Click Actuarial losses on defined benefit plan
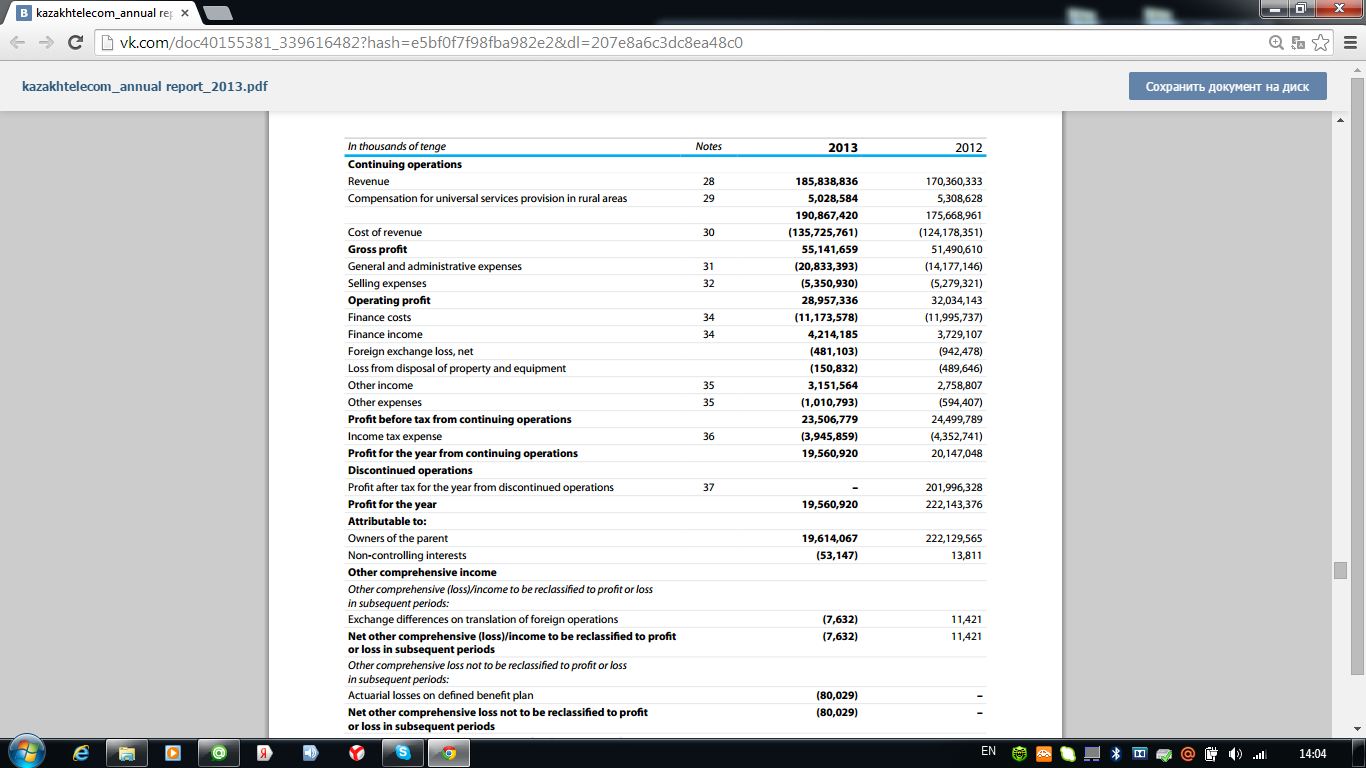The height and width of the screenshot is (768, 1366). 441,695
